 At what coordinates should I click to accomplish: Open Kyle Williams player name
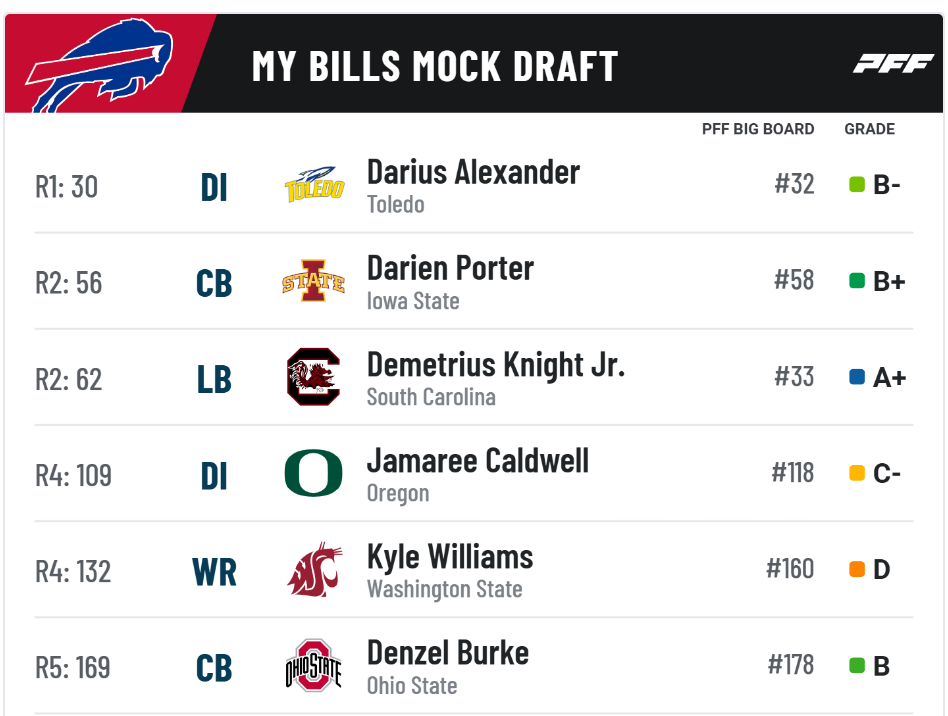tap(450, 556)
